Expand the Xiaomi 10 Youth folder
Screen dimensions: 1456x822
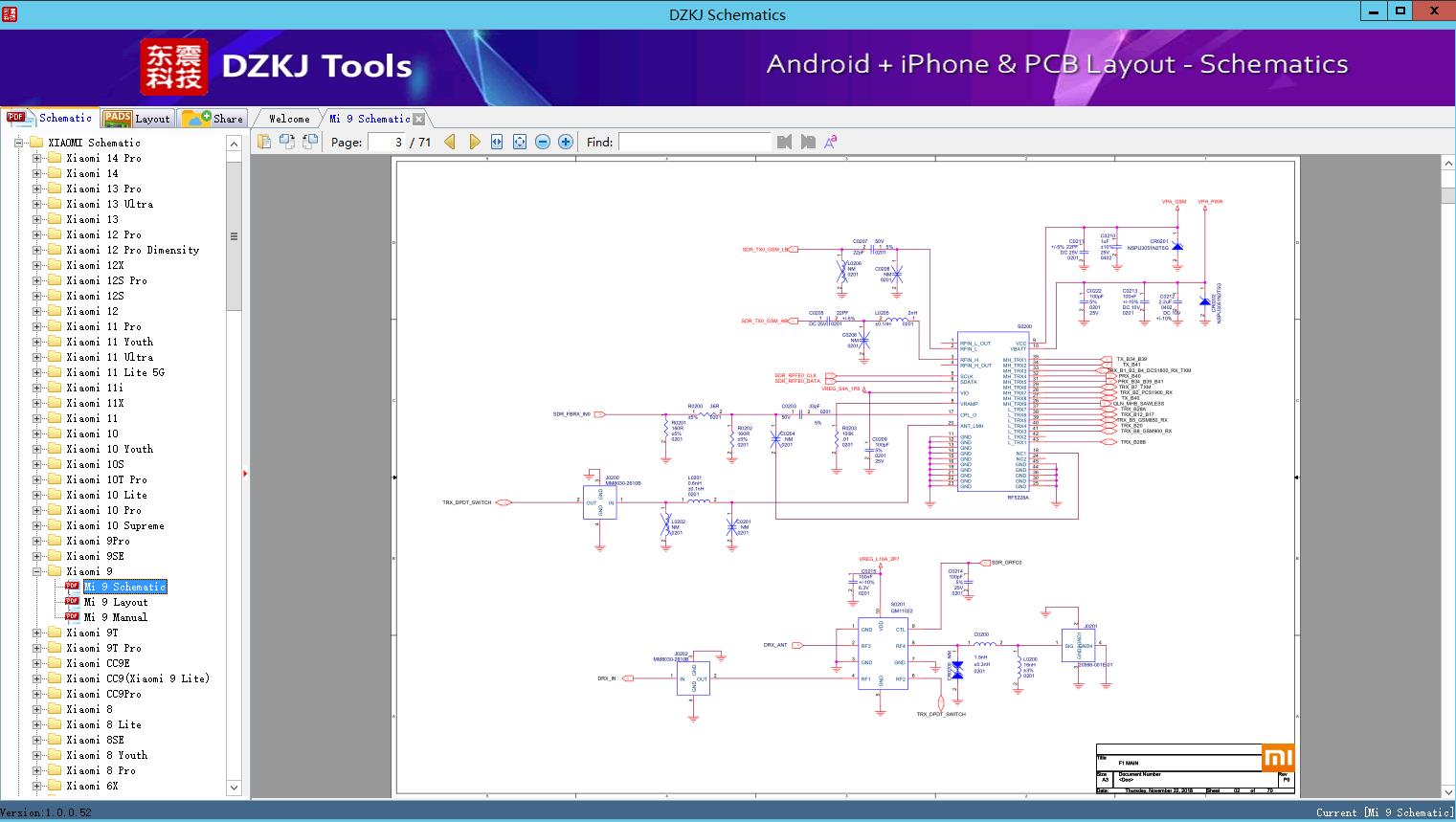tap(37, 449)
